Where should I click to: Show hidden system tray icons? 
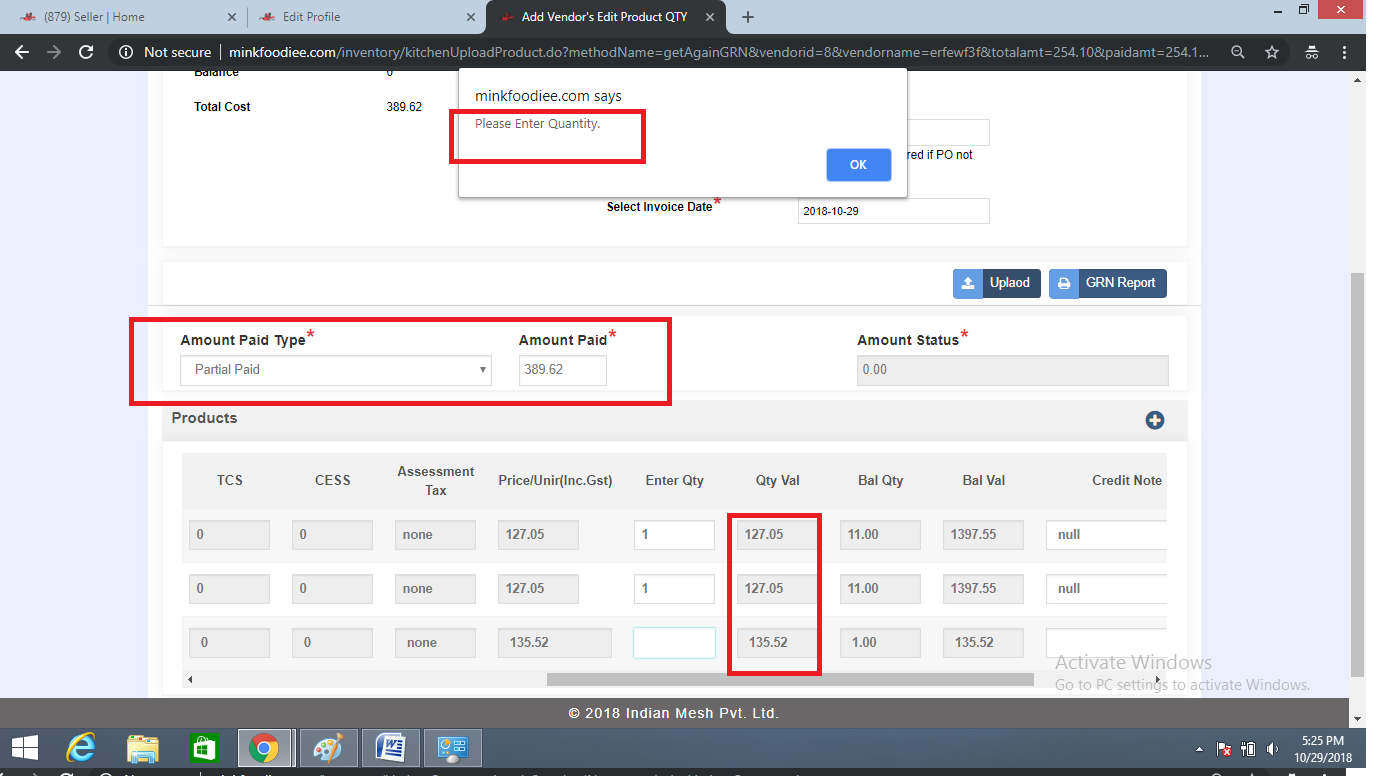coord(1200,748)
